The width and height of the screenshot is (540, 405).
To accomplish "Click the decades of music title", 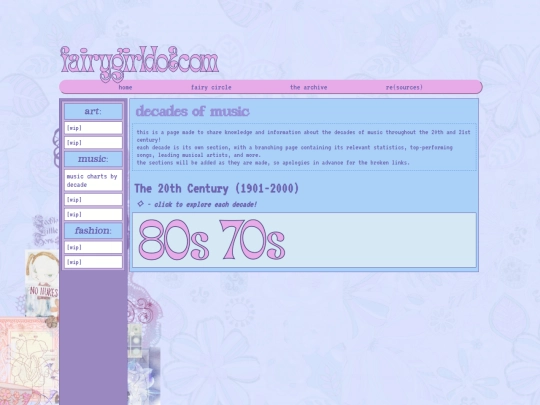I will [192, 112].
